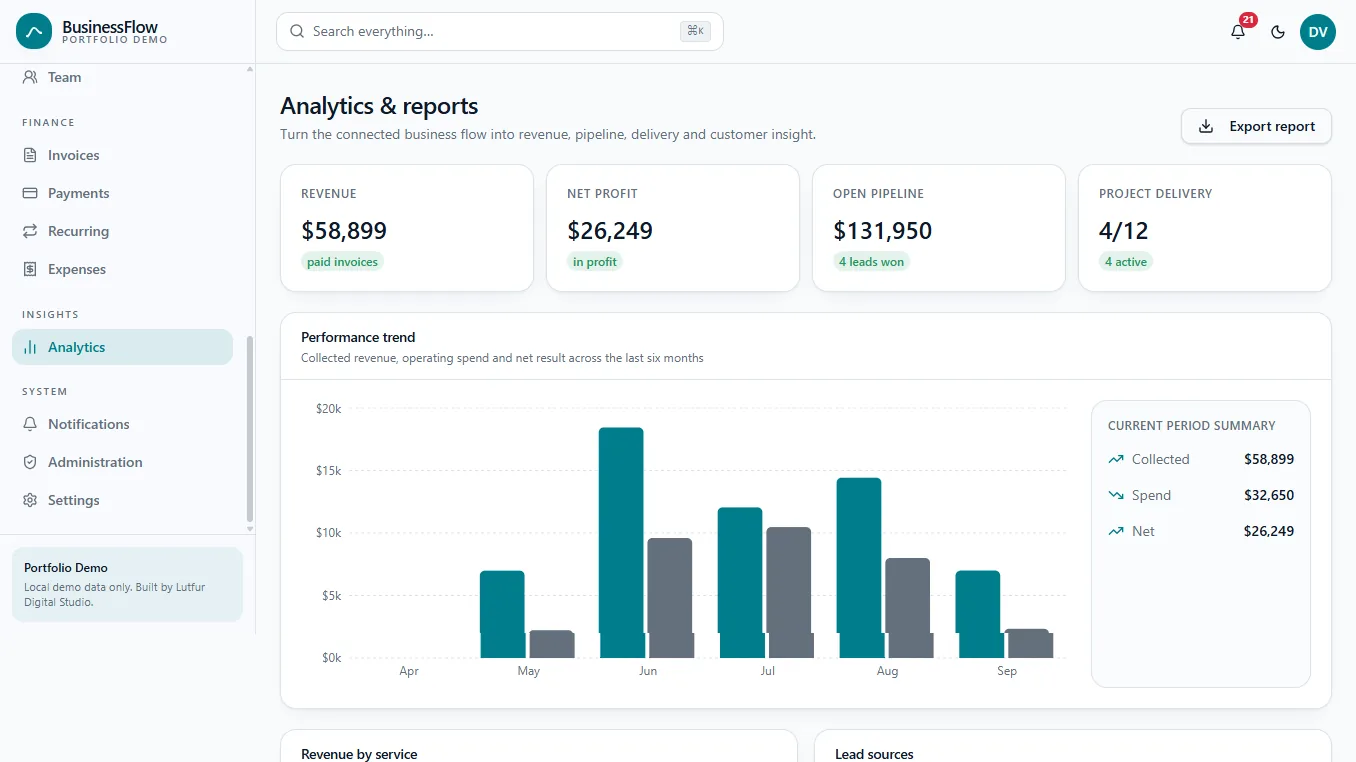Screen dimensions: 1356x762
Task: Click the 4 active badge
Action: click(1126, 262)
